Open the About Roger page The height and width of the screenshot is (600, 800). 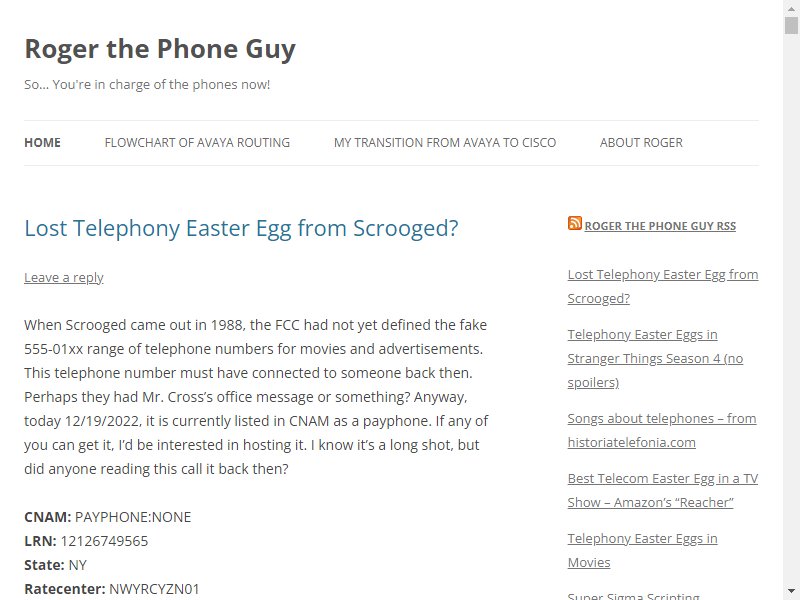pyautogui.click(x=641, y=142)
